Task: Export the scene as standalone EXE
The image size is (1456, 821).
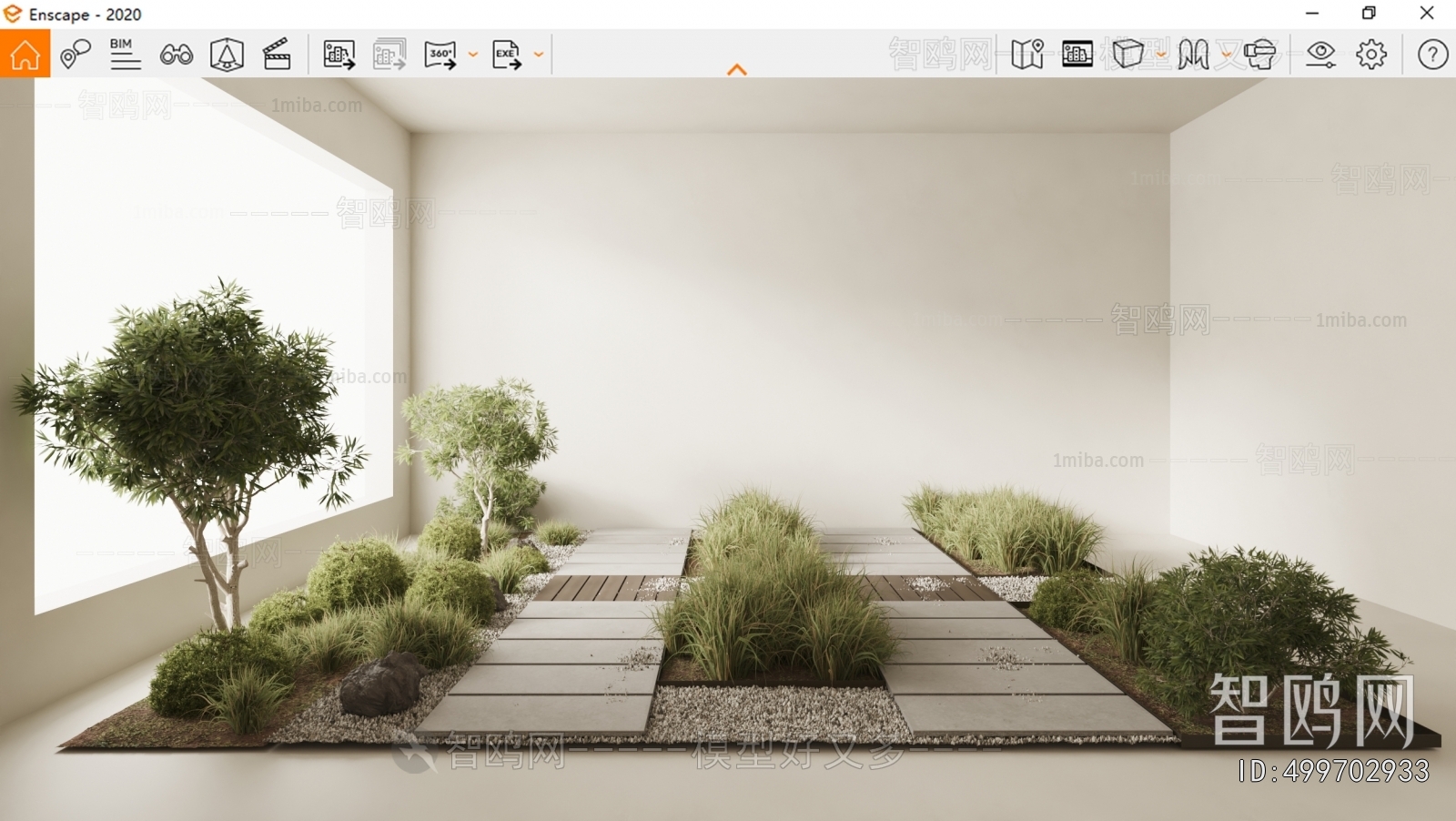Action: [x=504, y=55]
